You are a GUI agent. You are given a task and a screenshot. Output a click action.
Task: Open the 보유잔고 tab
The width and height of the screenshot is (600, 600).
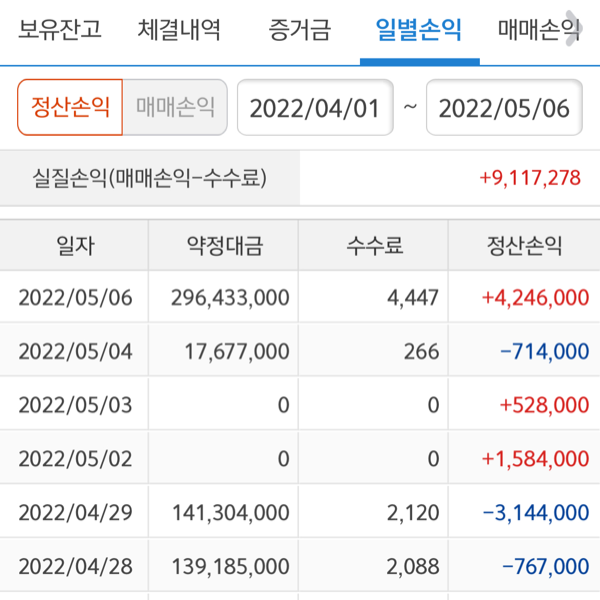[x=60, y=30]
